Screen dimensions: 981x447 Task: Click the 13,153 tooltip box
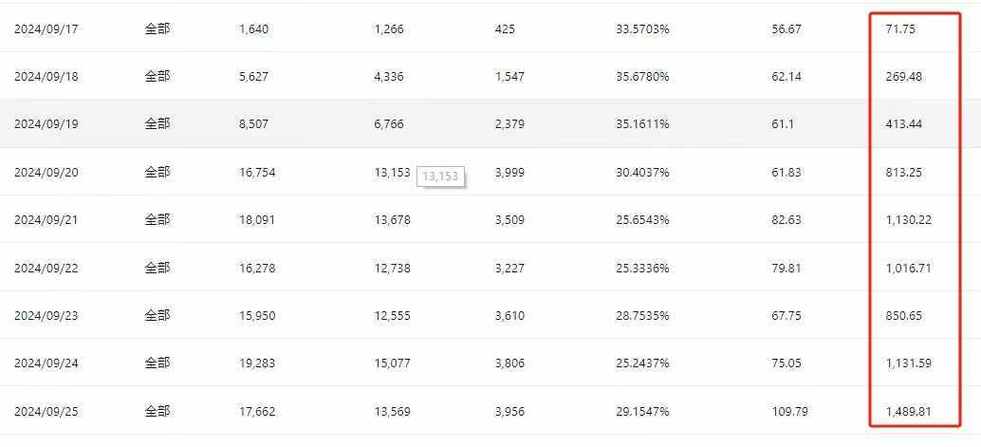[440, 177]
